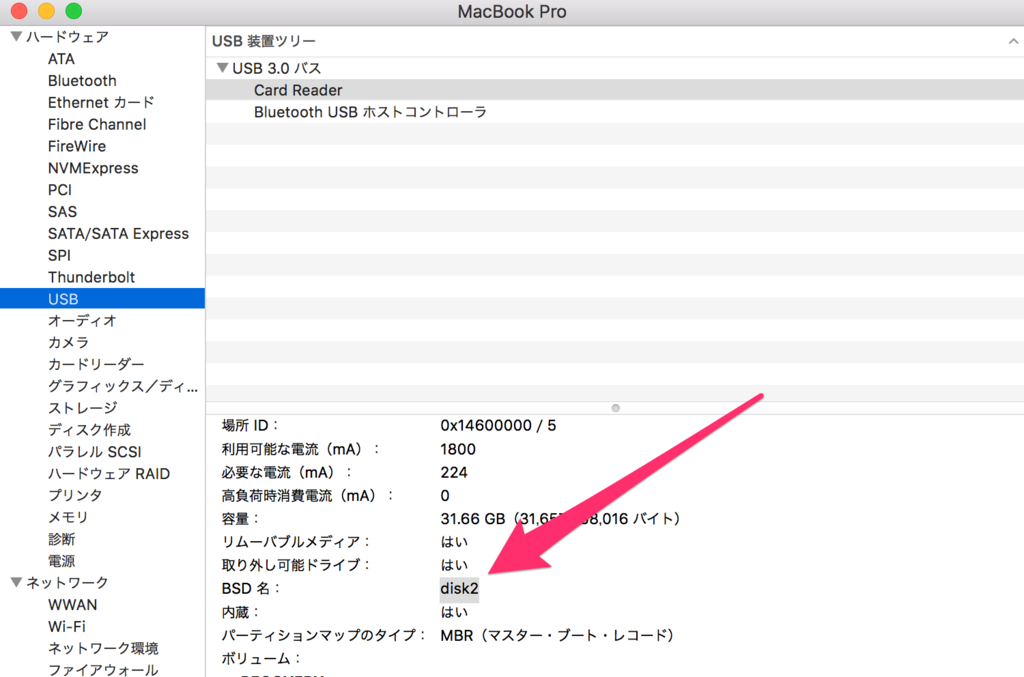
Task: Click the sort chevron in USB 装置ツリー header
Action: [x=1013, y=41]
